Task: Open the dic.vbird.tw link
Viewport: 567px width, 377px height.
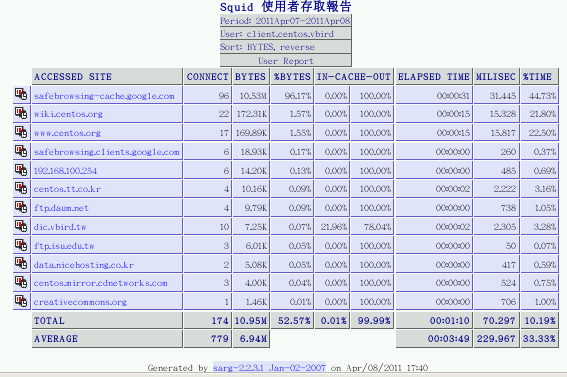Action: pyautogui.click(x=60, y=227)
